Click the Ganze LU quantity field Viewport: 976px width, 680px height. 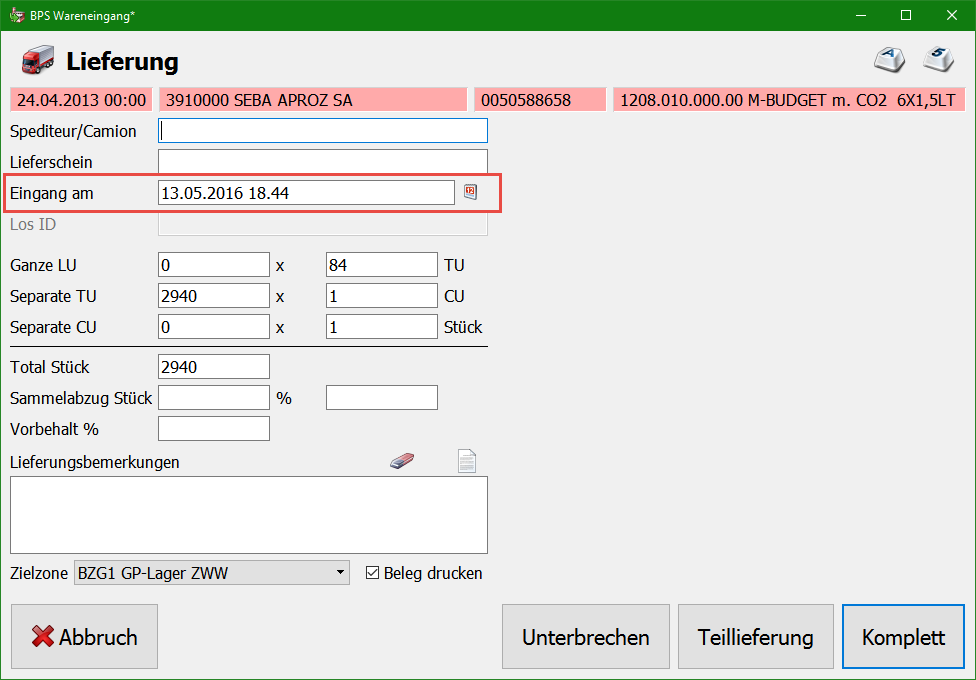point(213,265)
